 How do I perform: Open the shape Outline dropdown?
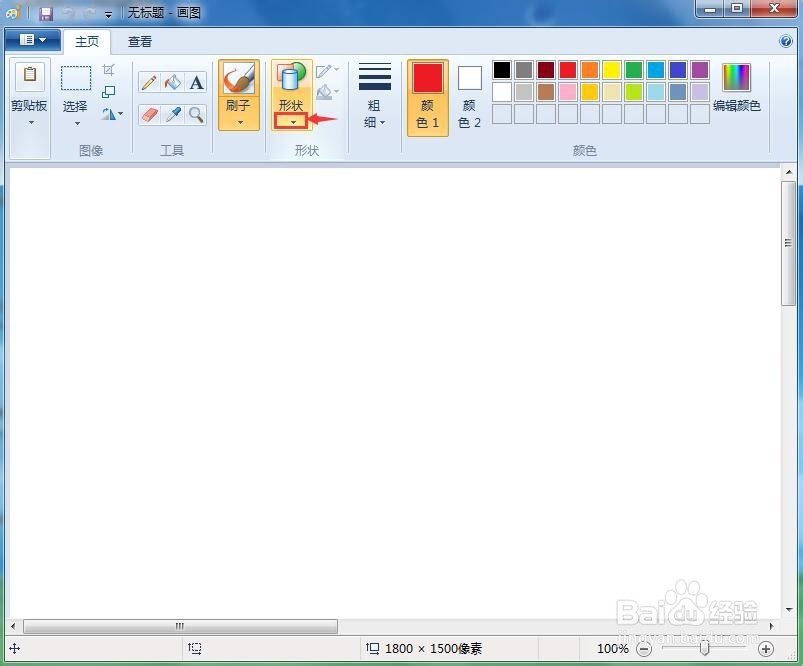pos(327,71)
